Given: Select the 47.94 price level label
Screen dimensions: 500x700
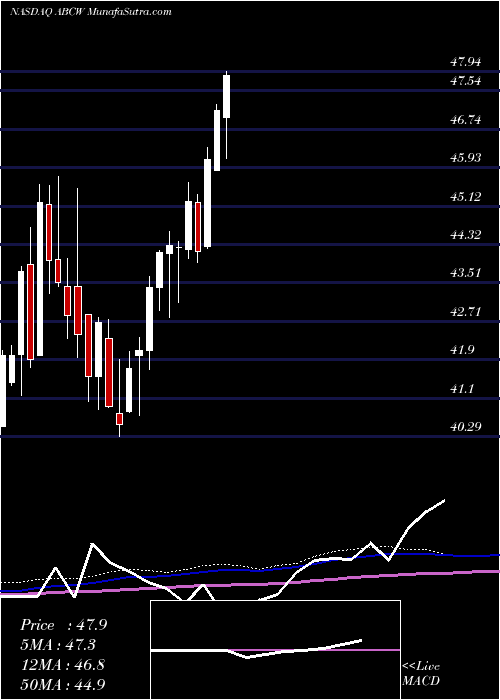Looking at the screenshot, I should click(x=466, y=62).
